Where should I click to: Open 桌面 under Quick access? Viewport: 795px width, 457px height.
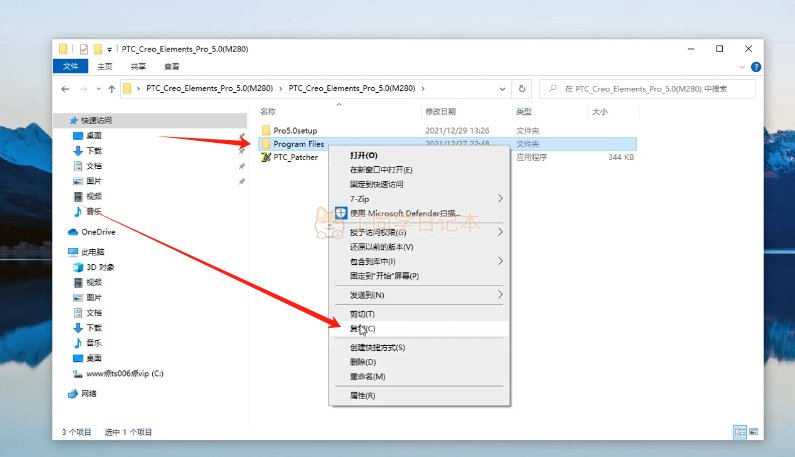[x=94, y=135]
